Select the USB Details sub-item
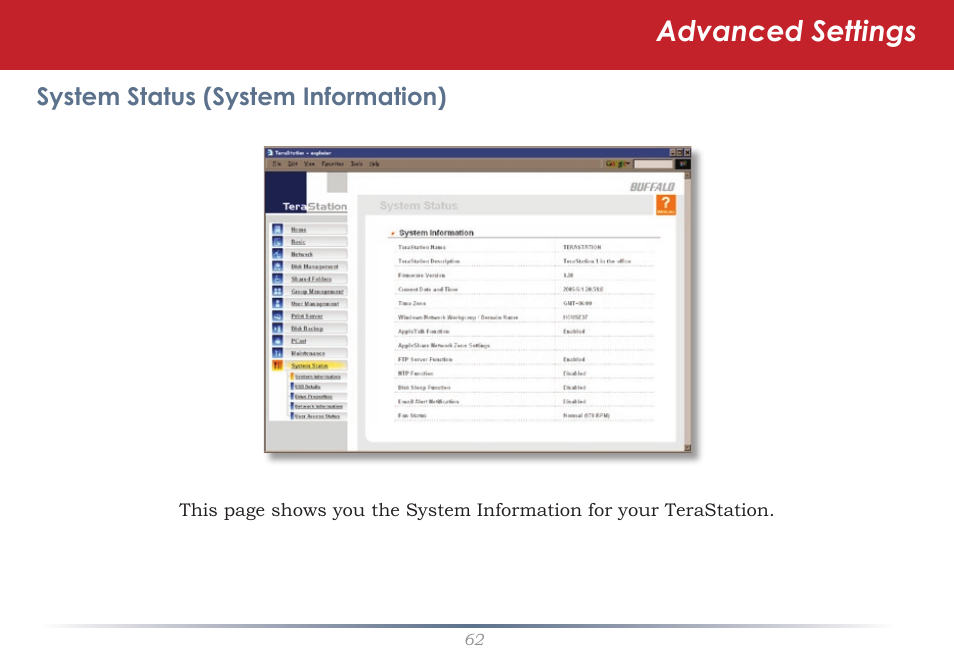This screenshot has height=661, width=954. pyautogui.click(x=307, y=386)
